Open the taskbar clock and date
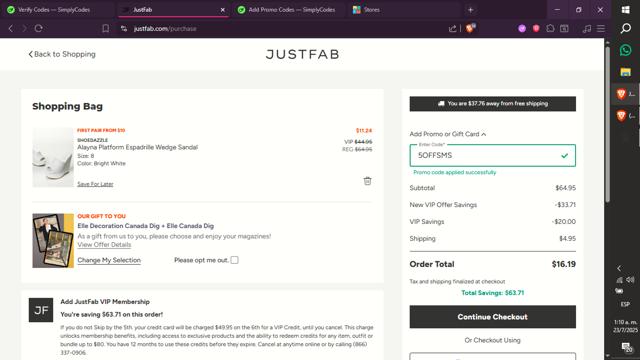The height and width of the screenshot is (360, 640). coord(625,326)
